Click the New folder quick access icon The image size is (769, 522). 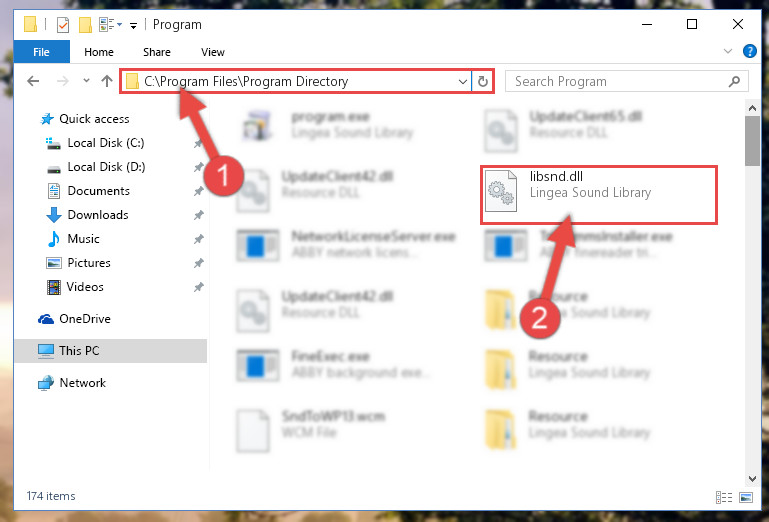[85, 25]
